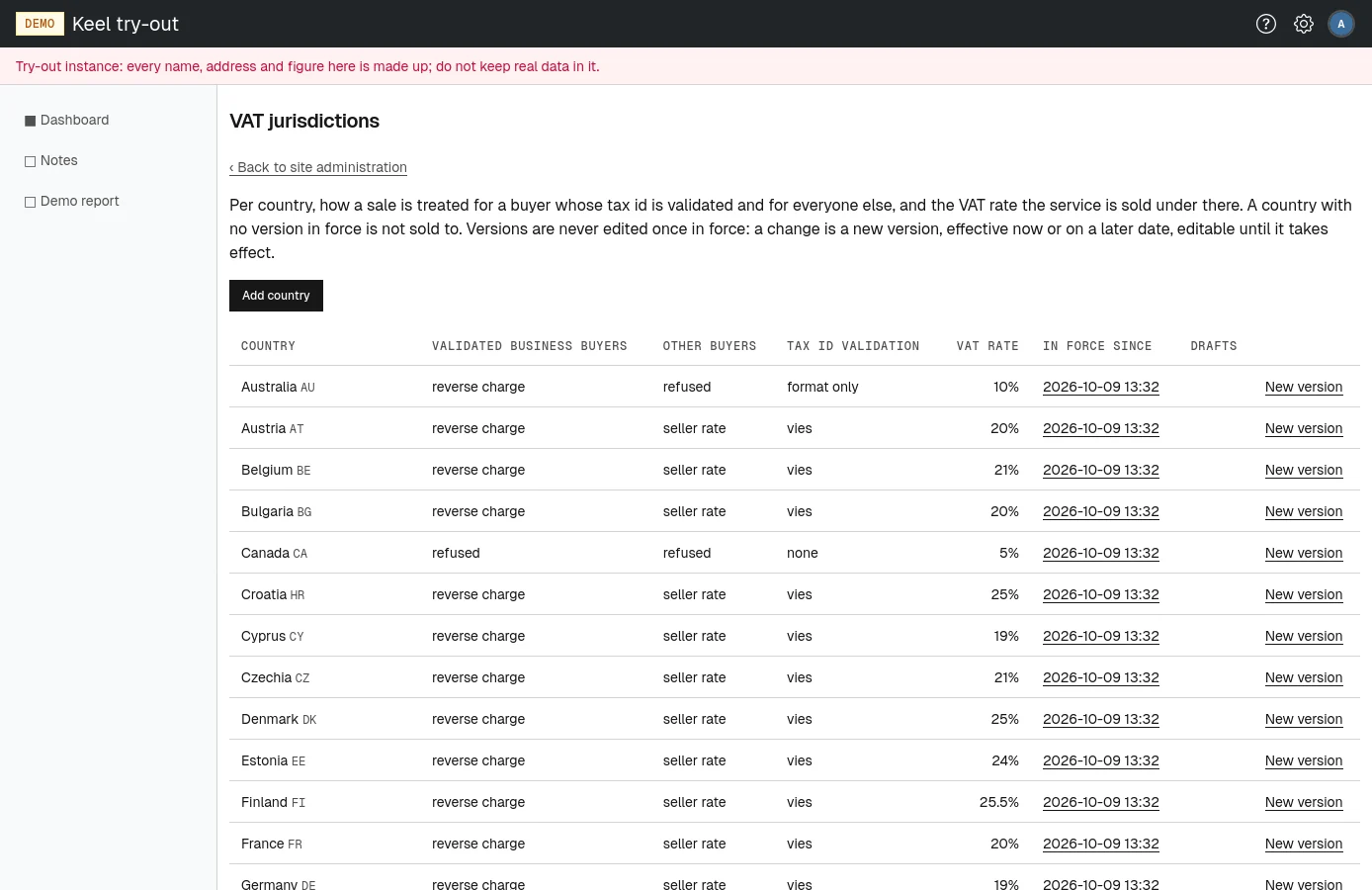Image resolution: width=1372 pixels, height=890 pixels.
Task: Click the TAX ID VALIDATION column header
Action: [x=853, y=346]
